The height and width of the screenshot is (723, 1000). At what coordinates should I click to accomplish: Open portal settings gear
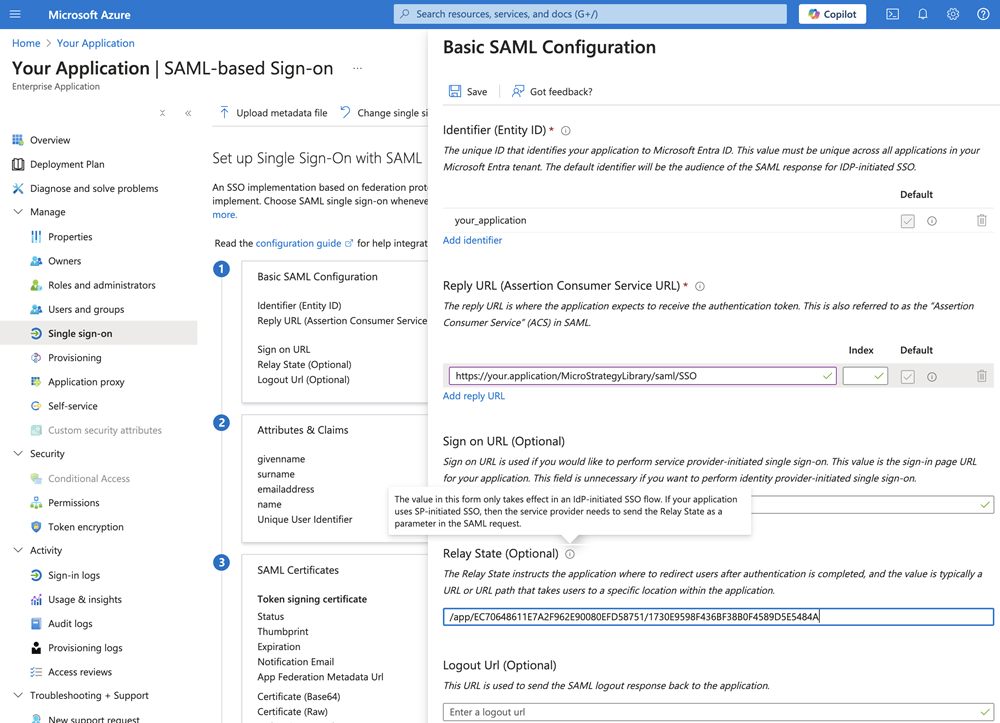953,14
